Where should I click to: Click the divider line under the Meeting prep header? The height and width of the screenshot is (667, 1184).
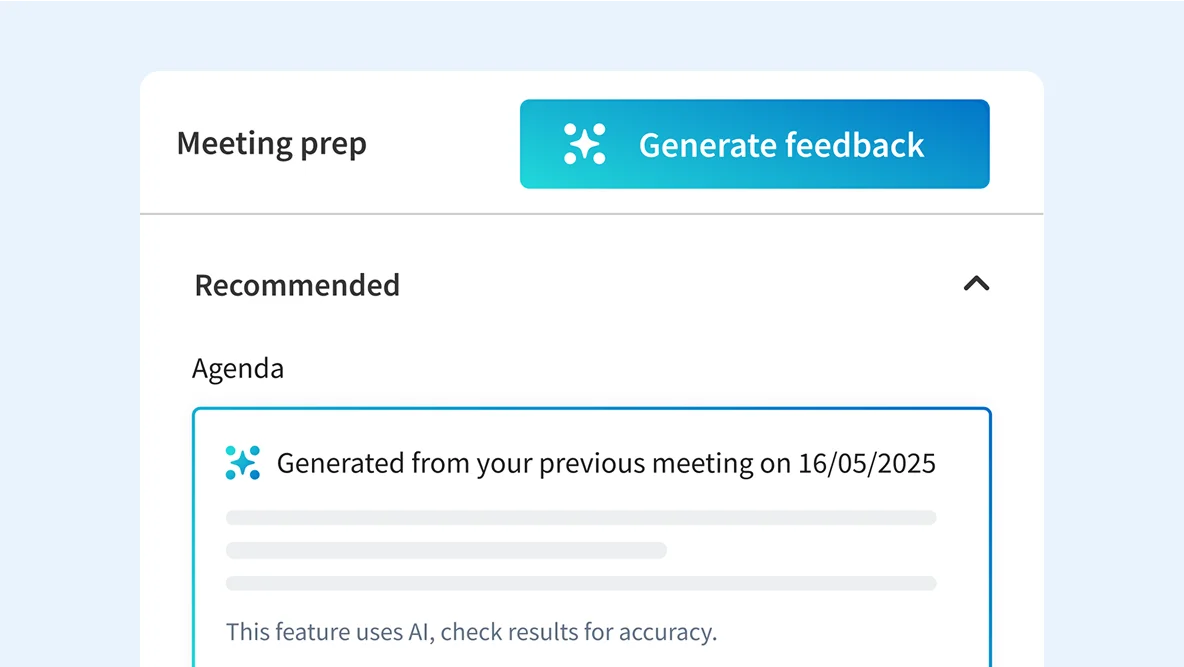[x=591, y=214]
